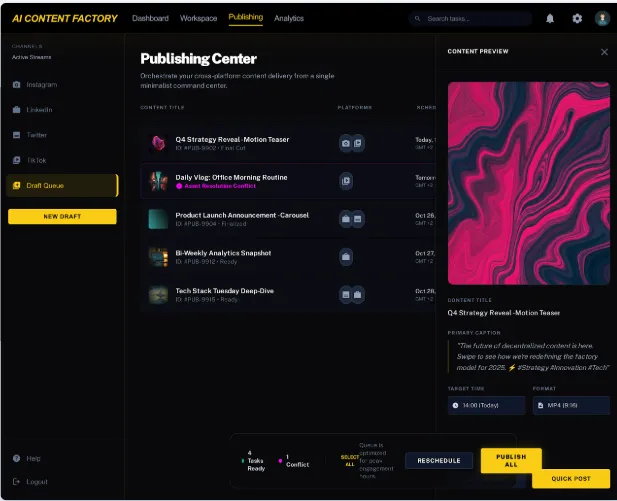
Task: Click the clock icon in Target Time field
Action: click(455, 405)
